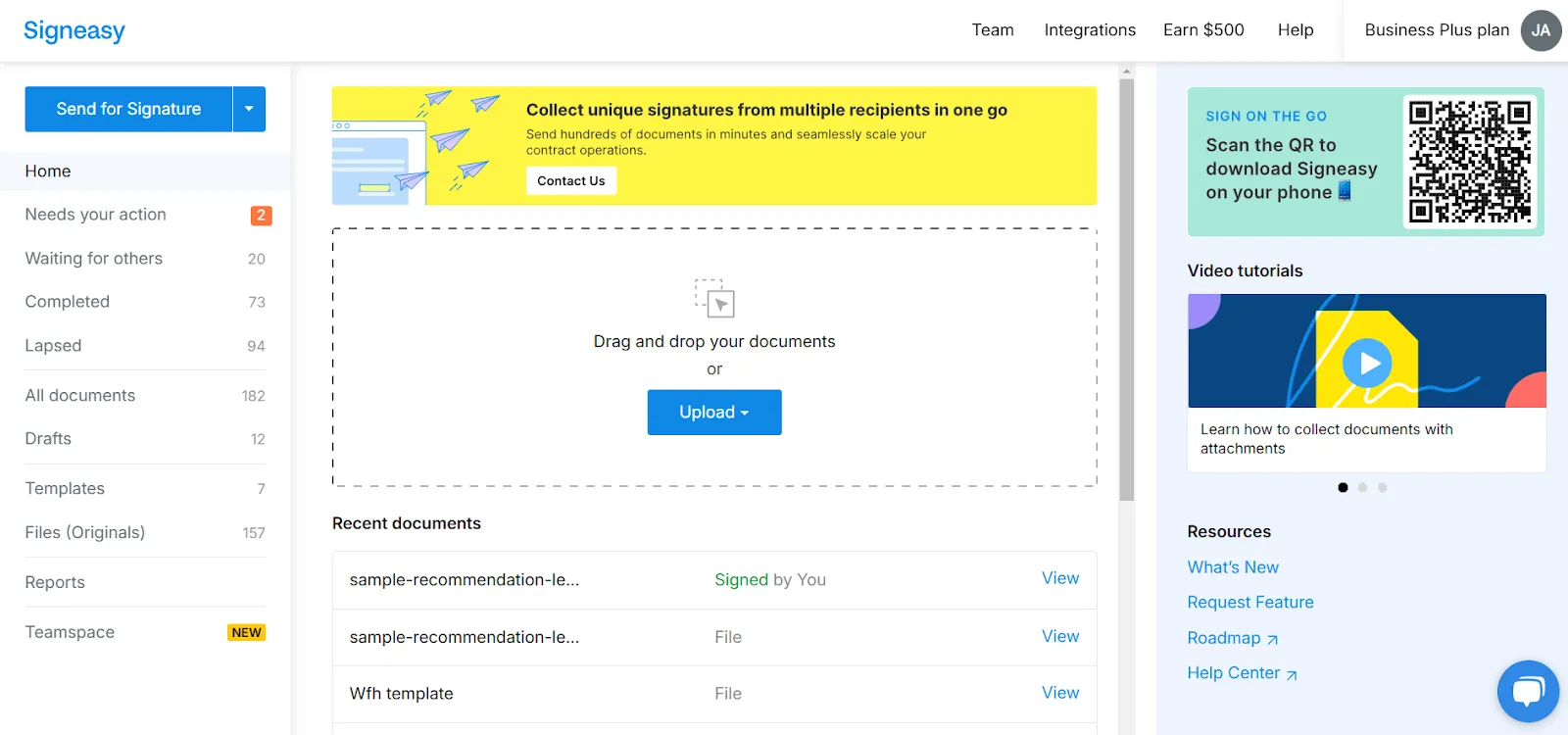Open the Integrations page

point(1090,30)
